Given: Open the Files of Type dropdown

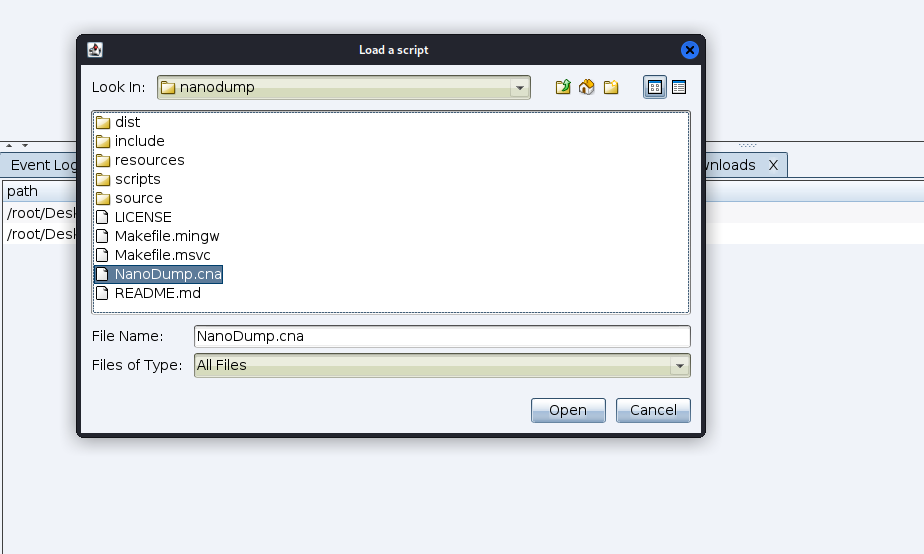Looking at the screenshot, I should (680, 366).
